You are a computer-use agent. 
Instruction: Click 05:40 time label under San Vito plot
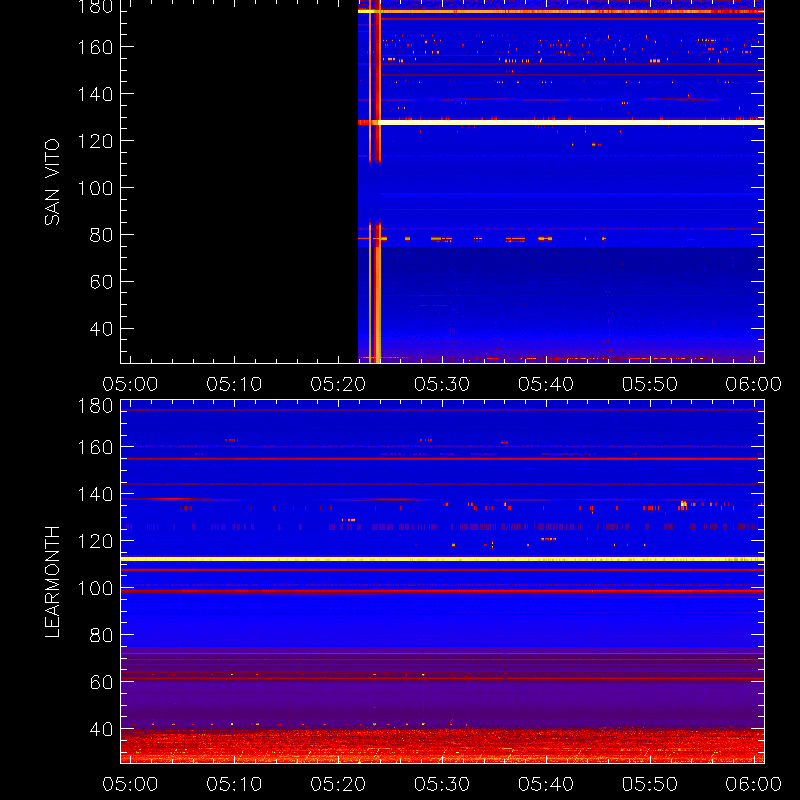(x=546, y=384)
